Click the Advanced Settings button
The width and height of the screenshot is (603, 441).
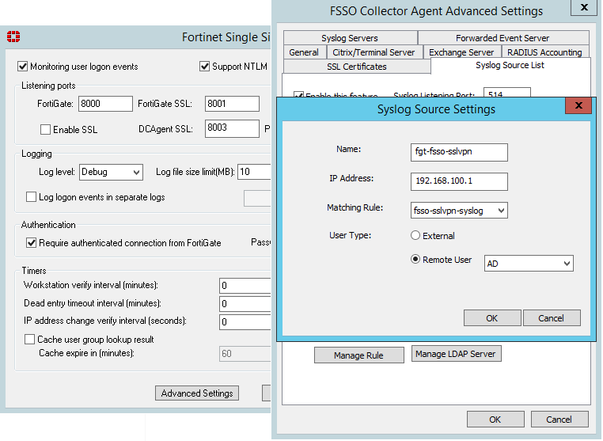197,393
